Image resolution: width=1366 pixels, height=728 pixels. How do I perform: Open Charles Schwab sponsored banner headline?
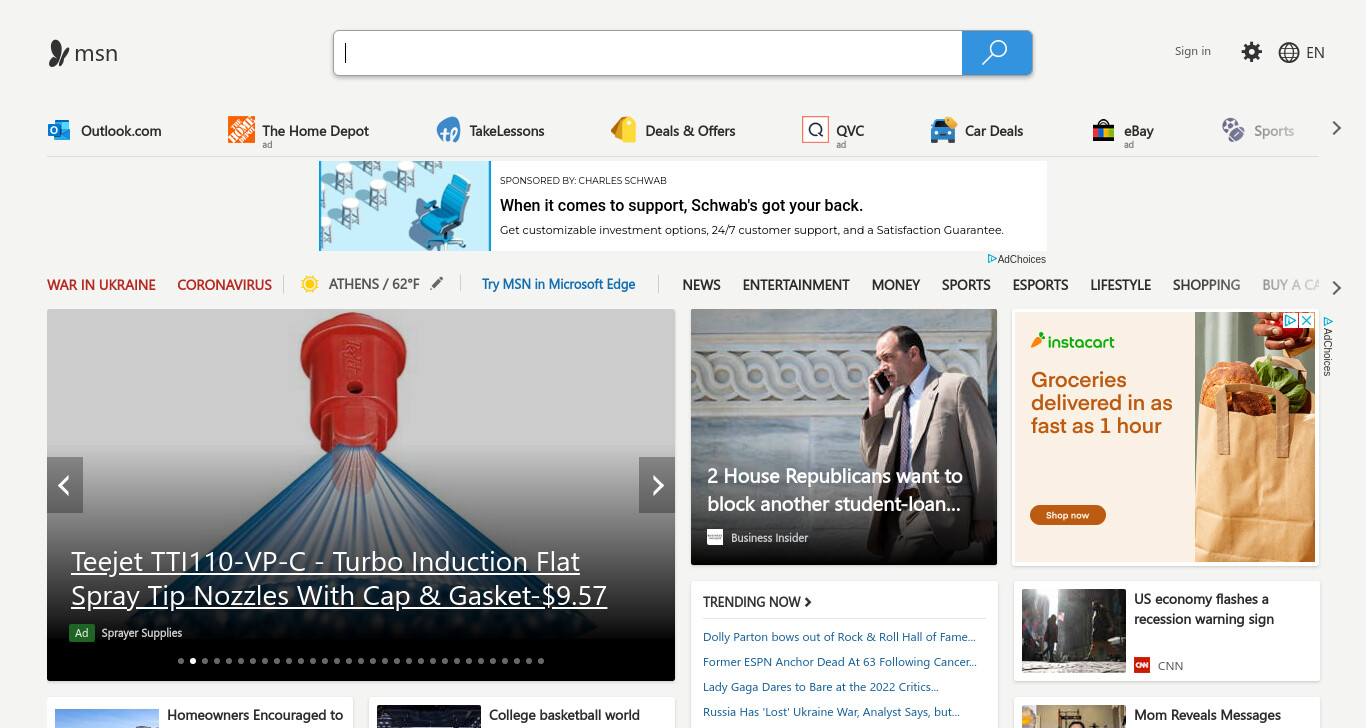[681, 205]
